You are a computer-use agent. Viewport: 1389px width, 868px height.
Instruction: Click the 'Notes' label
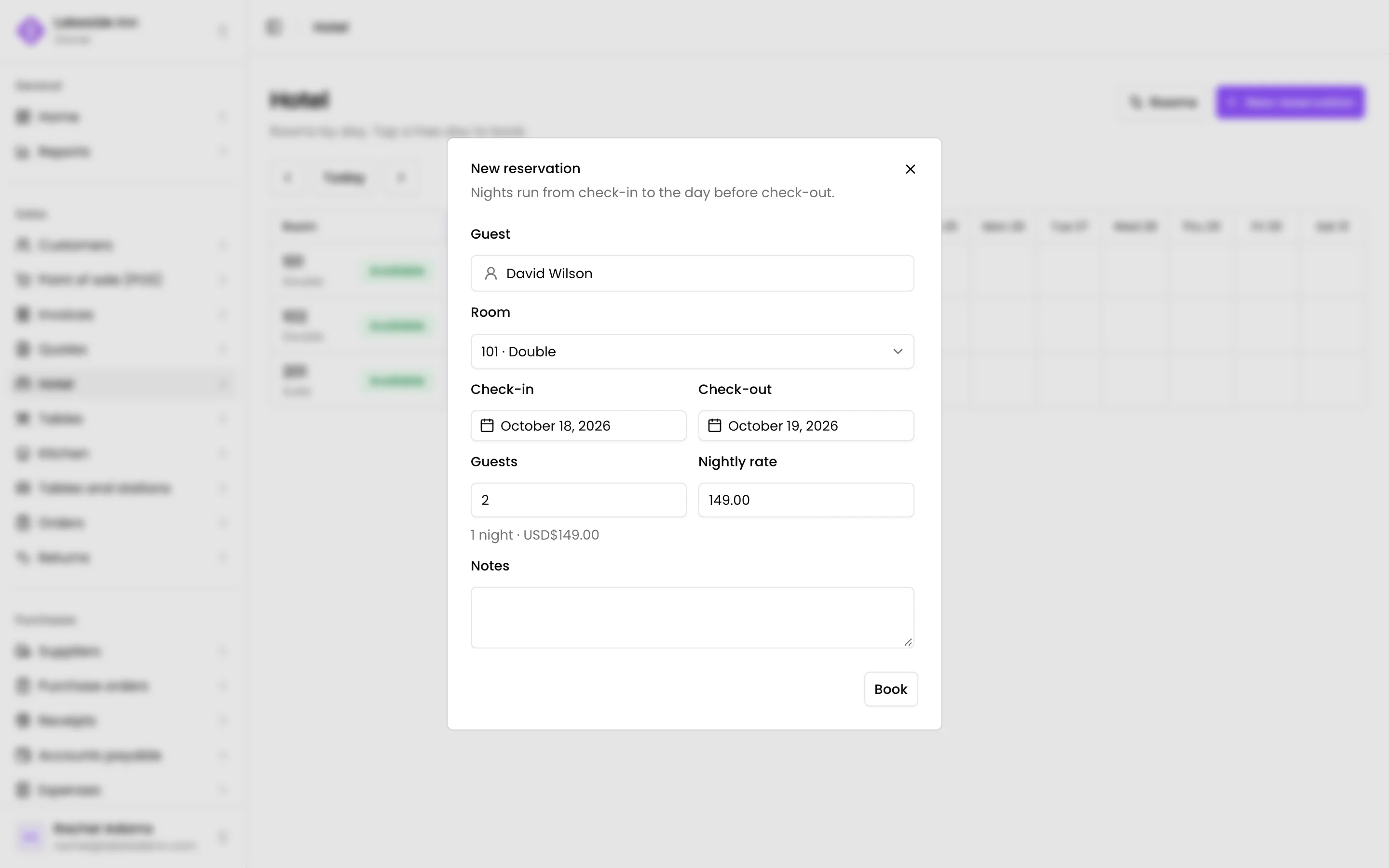click(x=490, y=566)
